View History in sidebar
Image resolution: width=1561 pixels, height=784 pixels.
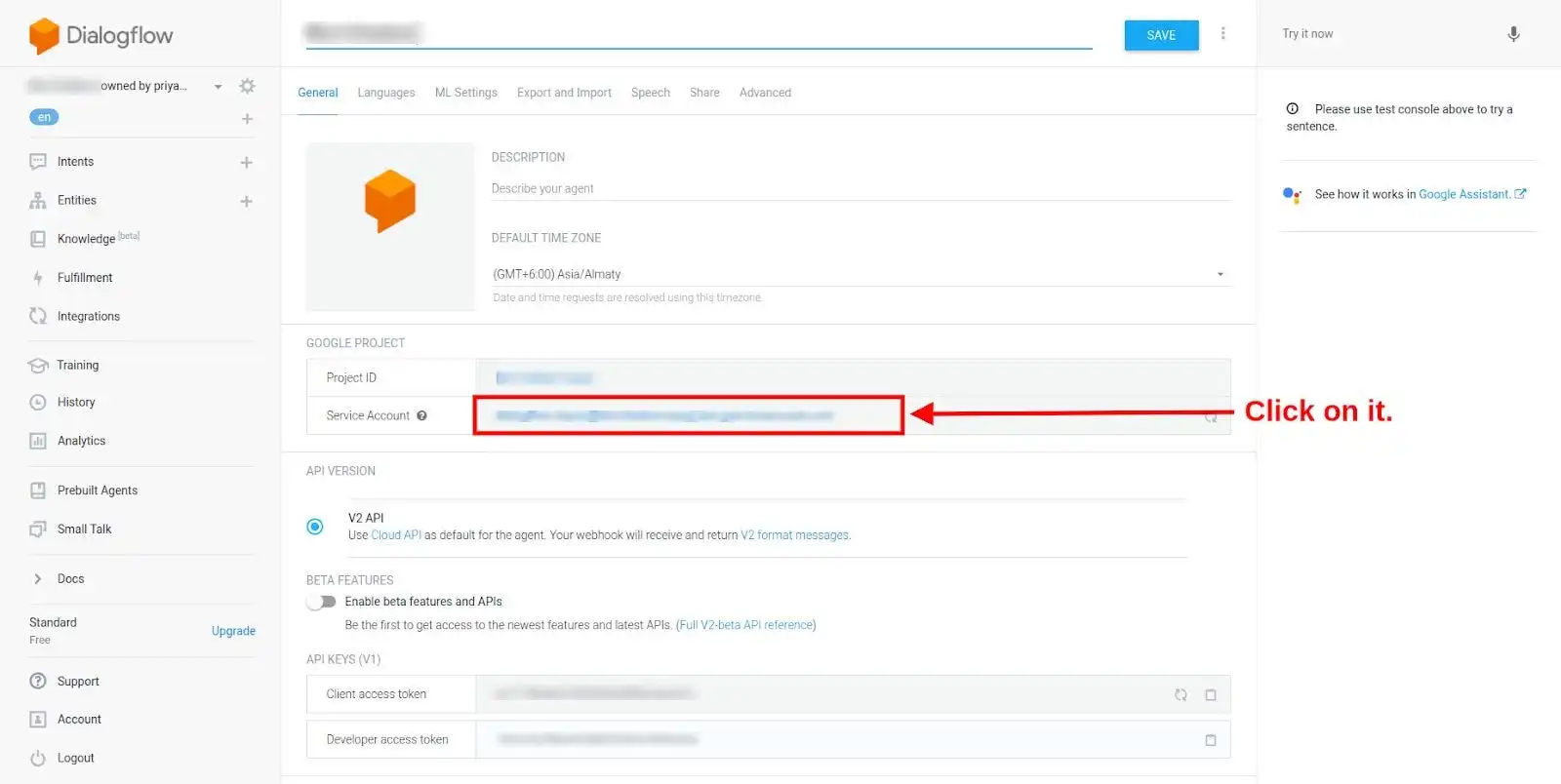(x=76, y=402)
